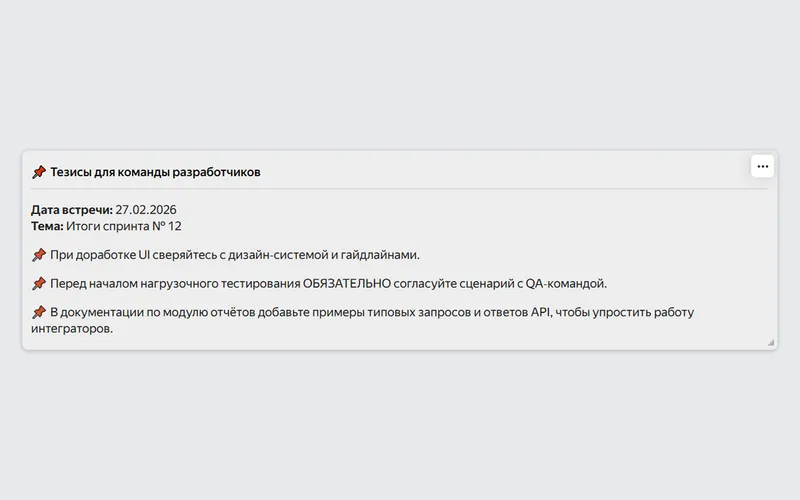Click the word 'API' in the last bullet
Image resolution: width=800 pixels, height=500 pixels.
(x=541, y=312)
